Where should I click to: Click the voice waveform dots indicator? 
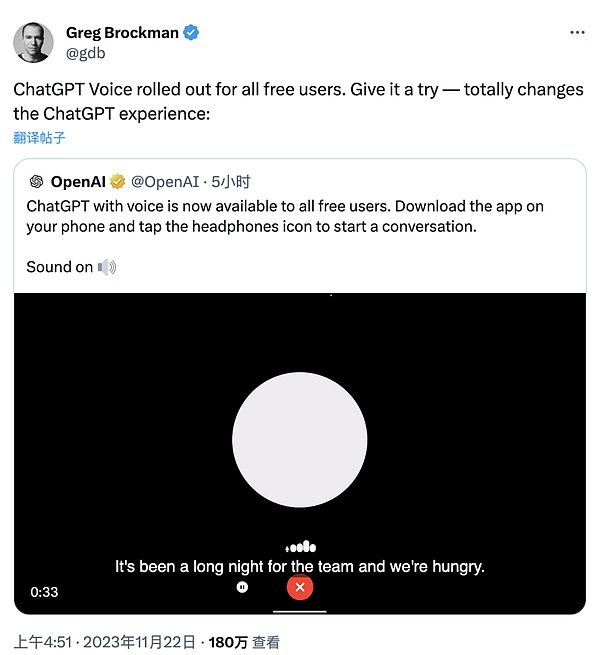pyautogui.click(x=300, y=547)
